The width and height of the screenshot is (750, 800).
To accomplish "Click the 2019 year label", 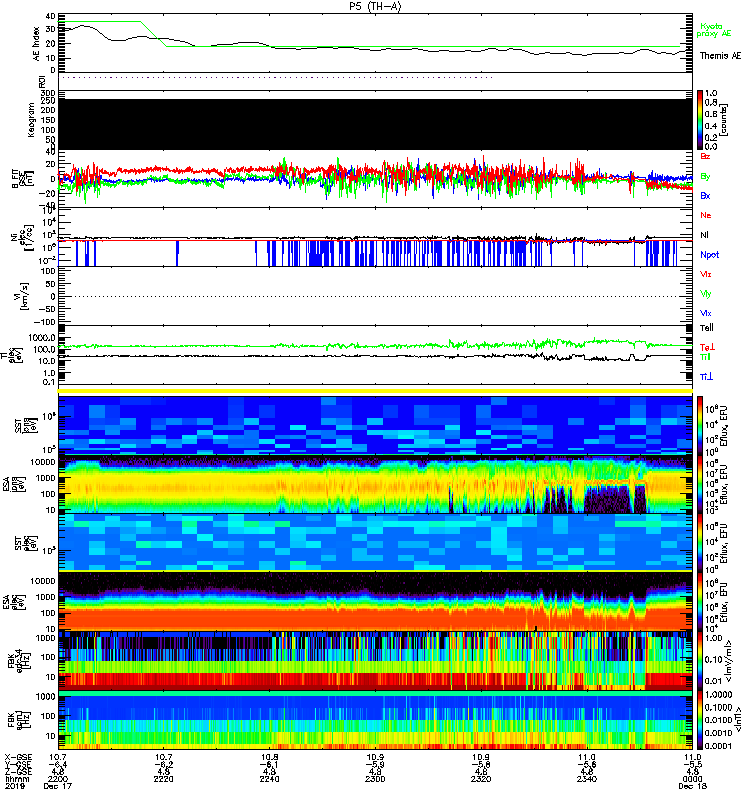I will (x=15, y=786).
